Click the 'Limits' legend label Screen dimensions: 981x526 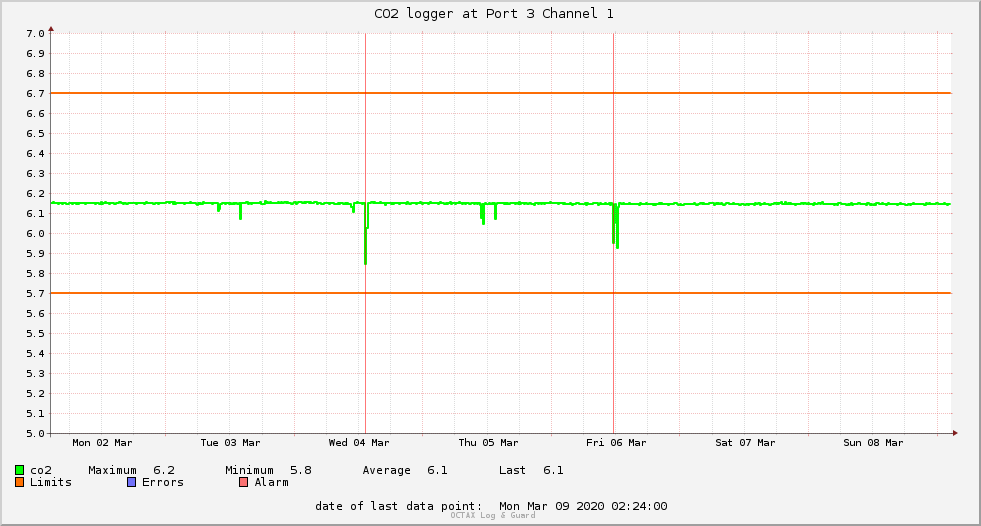[51, 482]
